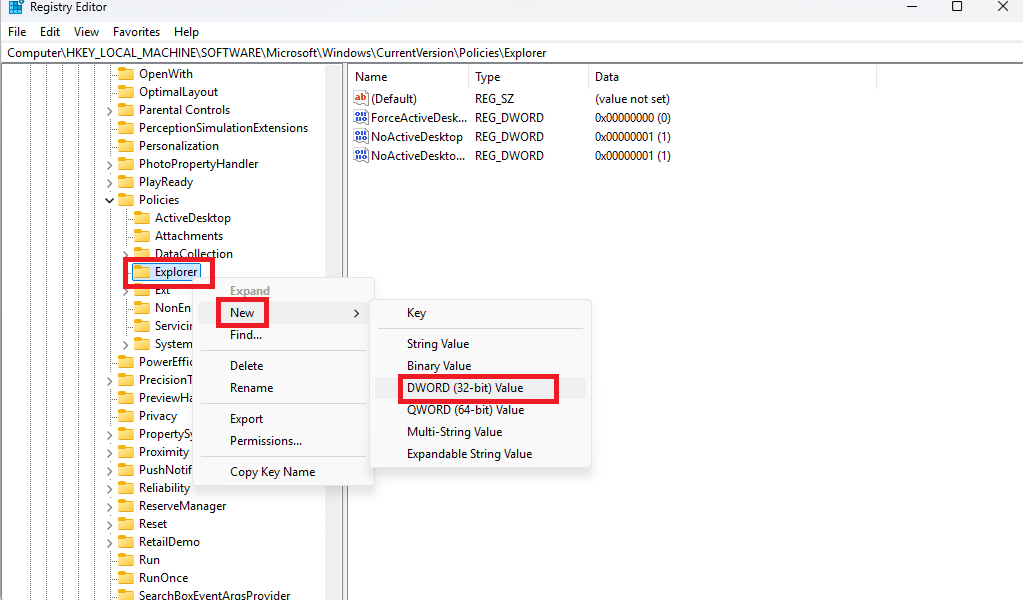Choose Rename in the context menu
Image resolution: width=1023 pixels, height=600 pixels.
pos(284,388)
